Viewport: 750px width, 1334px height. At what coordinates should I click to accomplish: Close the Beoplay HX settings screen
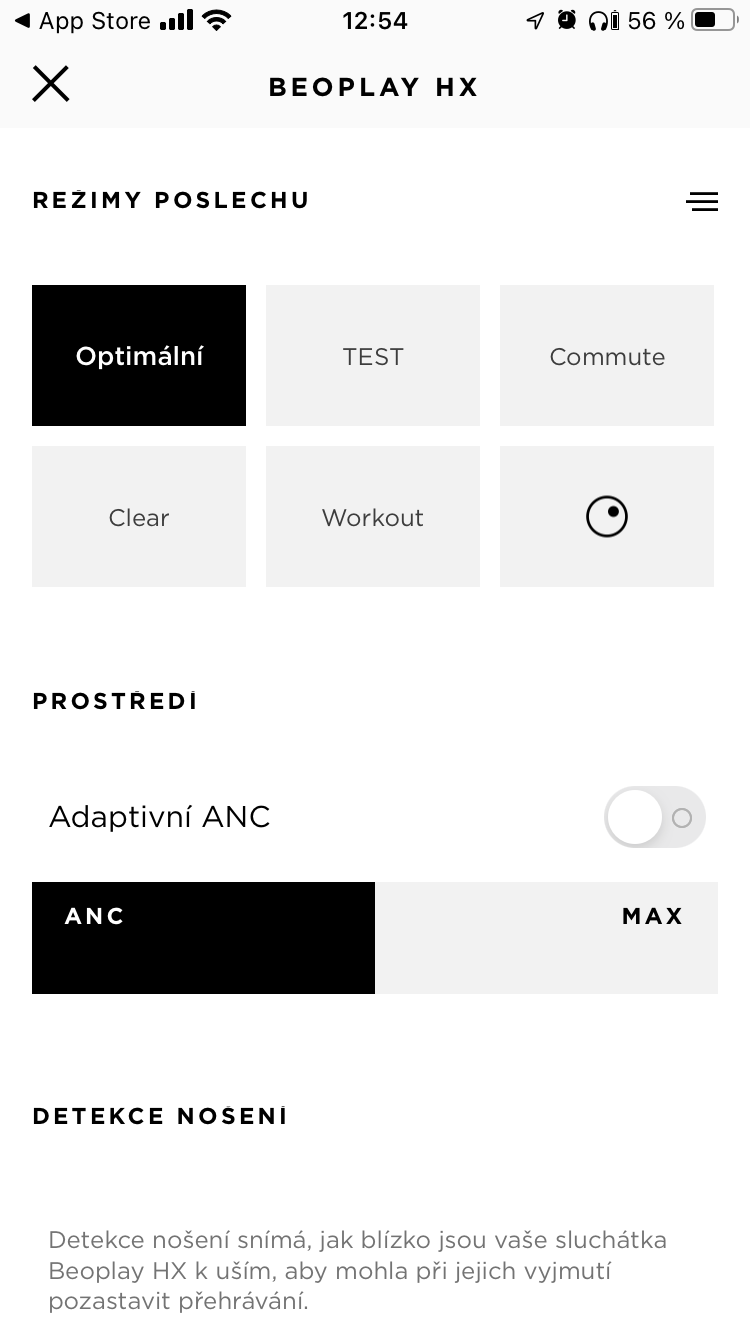point(50,84)
